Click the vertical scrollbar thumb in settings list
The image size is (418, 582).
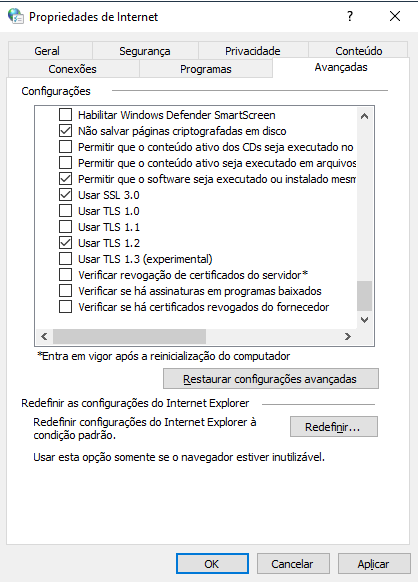tap(364, 296)
